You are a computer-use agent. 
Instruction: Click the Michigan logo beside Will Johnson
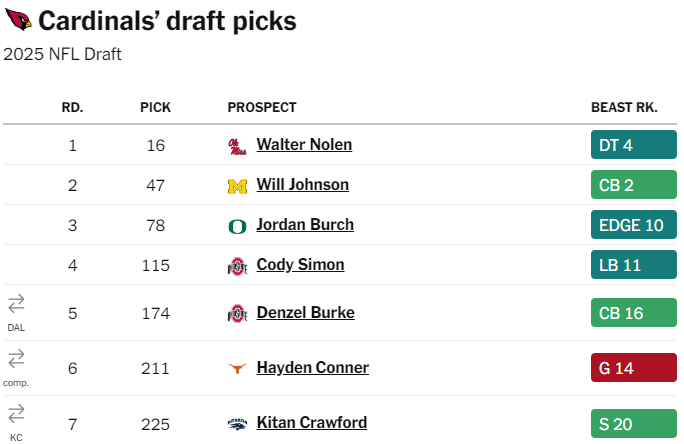tap(237, 186)
